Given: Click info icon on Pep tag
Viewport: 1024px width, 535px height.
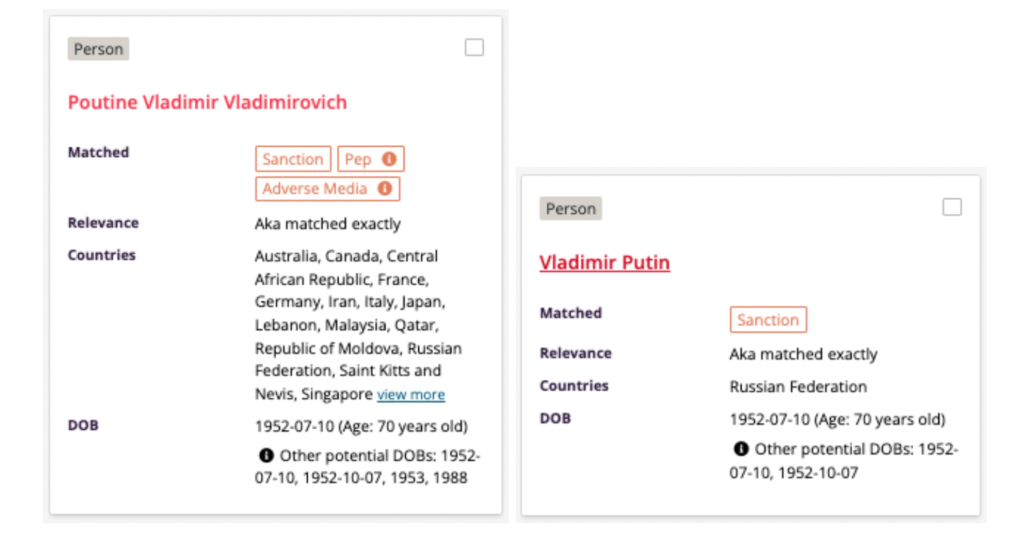Looking at the screenshot, I should point(388,159).
